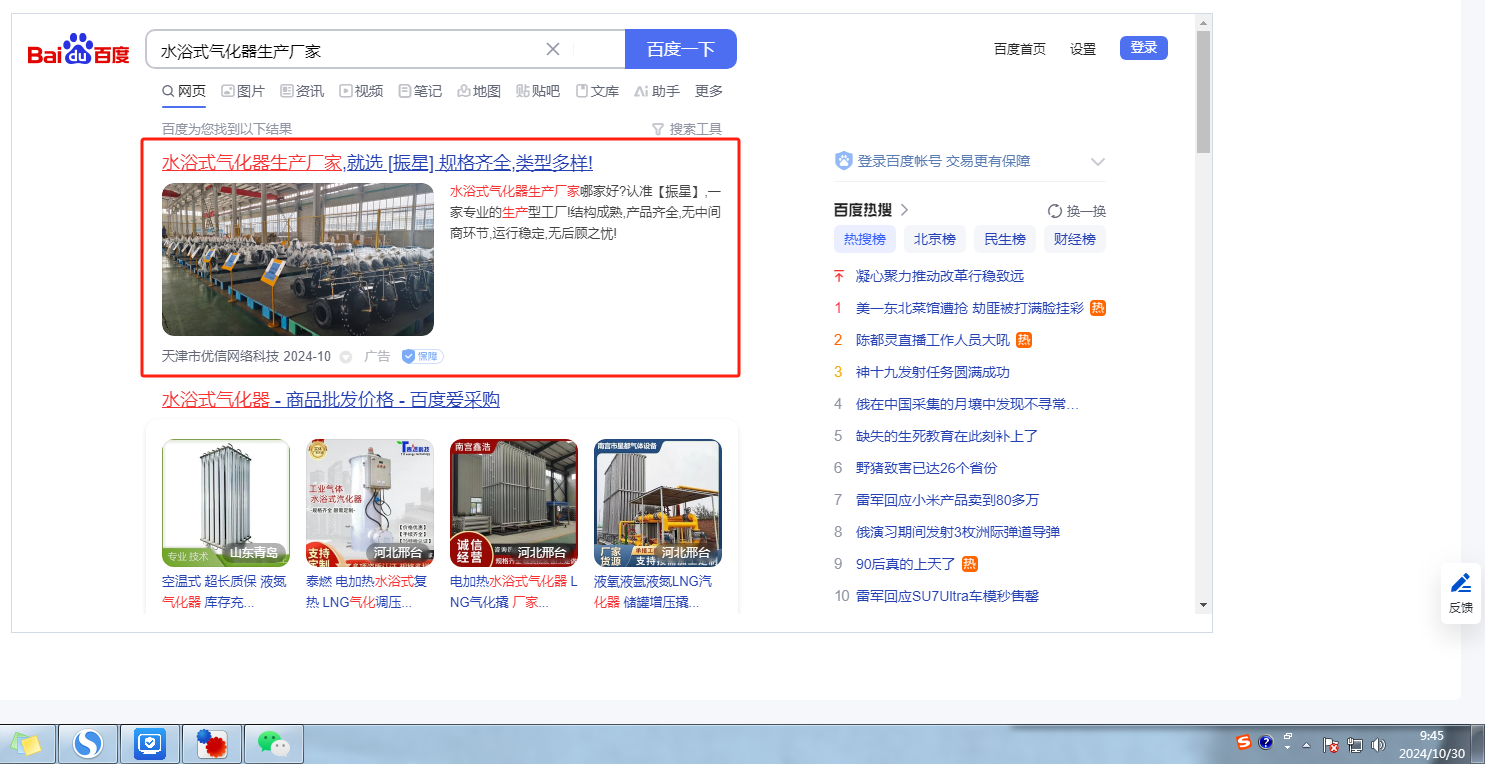Open hot search 野猪致害已达26个省份
Viewport: 1485px width, 764px height.
pyautogui.click(x=926, y=468)
